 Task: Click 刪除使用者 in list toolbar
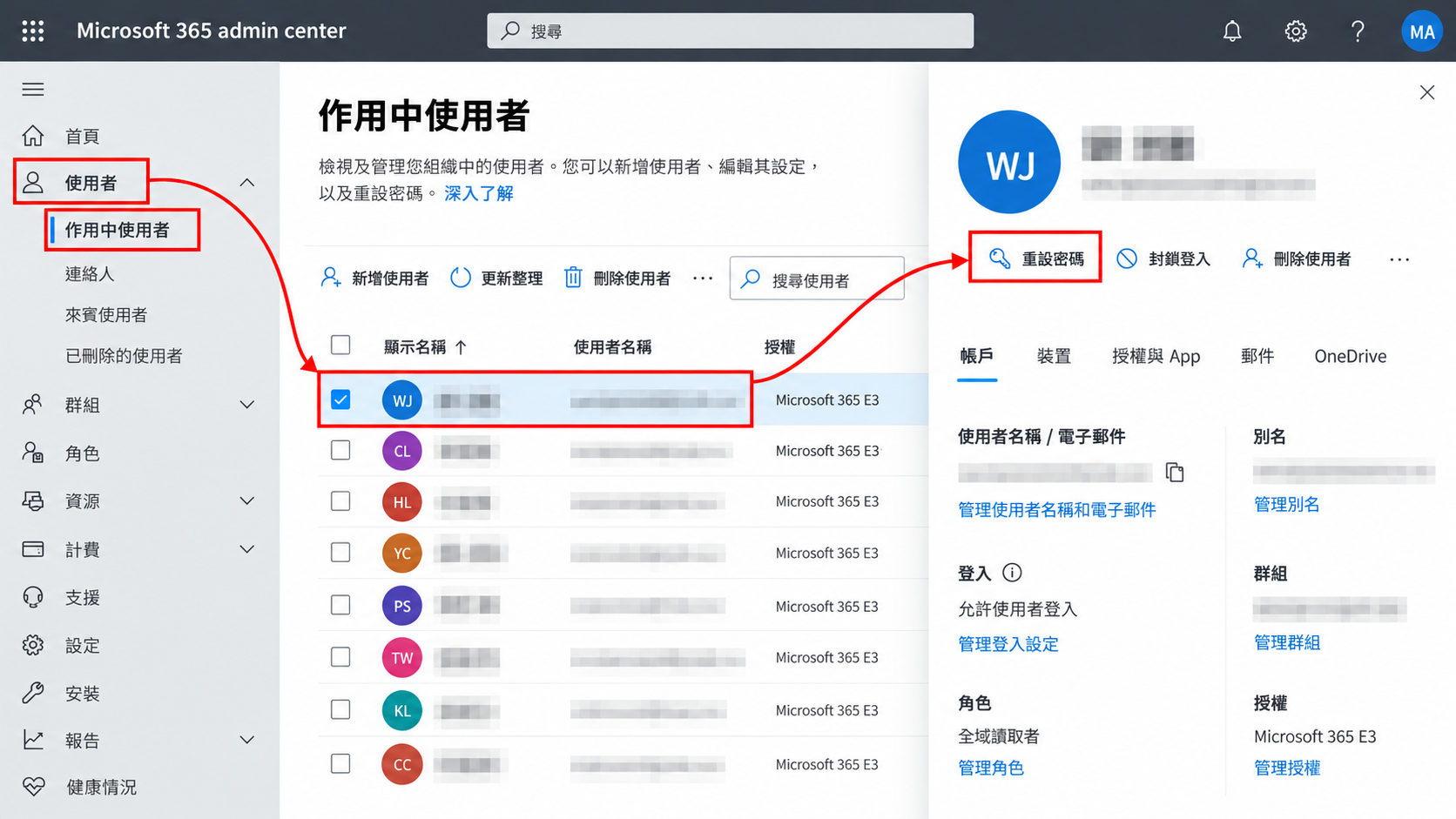(617, 279)
